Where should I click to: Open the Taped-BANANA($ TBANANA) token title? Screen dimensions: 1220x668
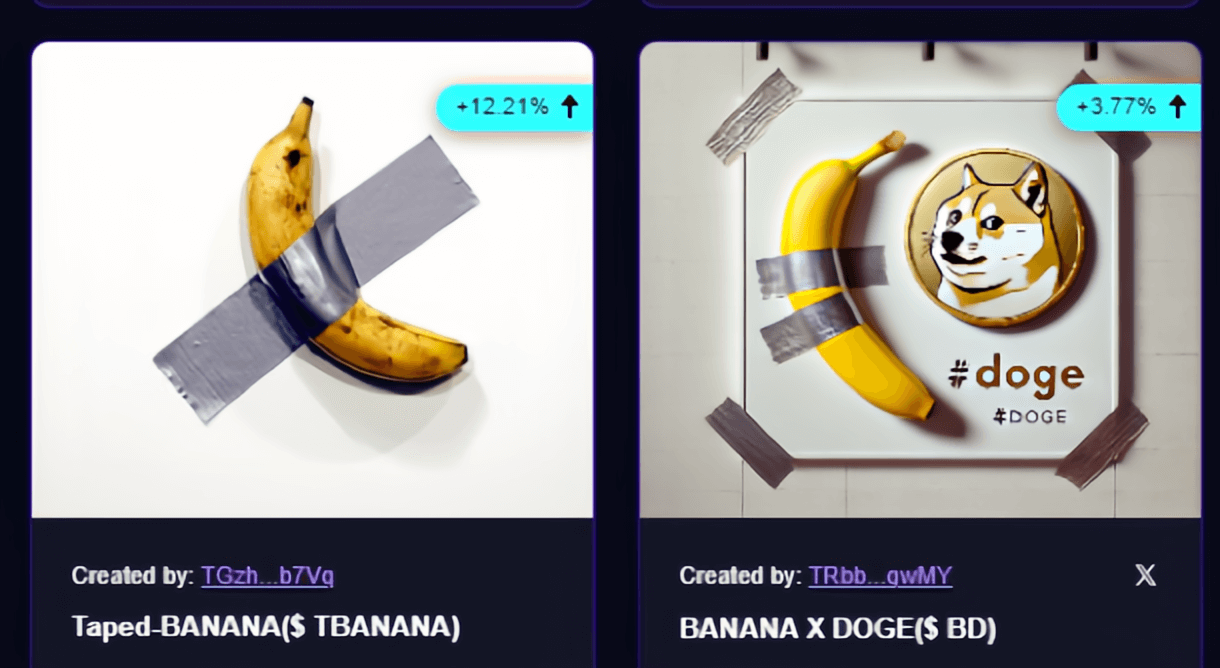266,627
